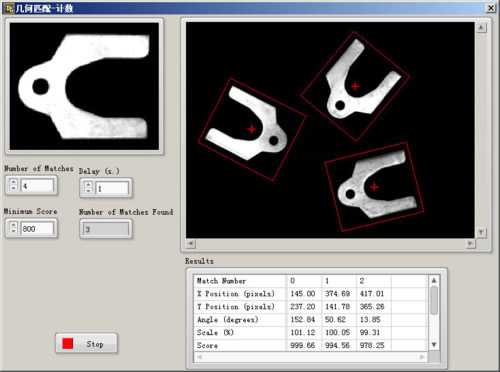
Task: Click the template part image thumbnail
Action: [84, 86]
